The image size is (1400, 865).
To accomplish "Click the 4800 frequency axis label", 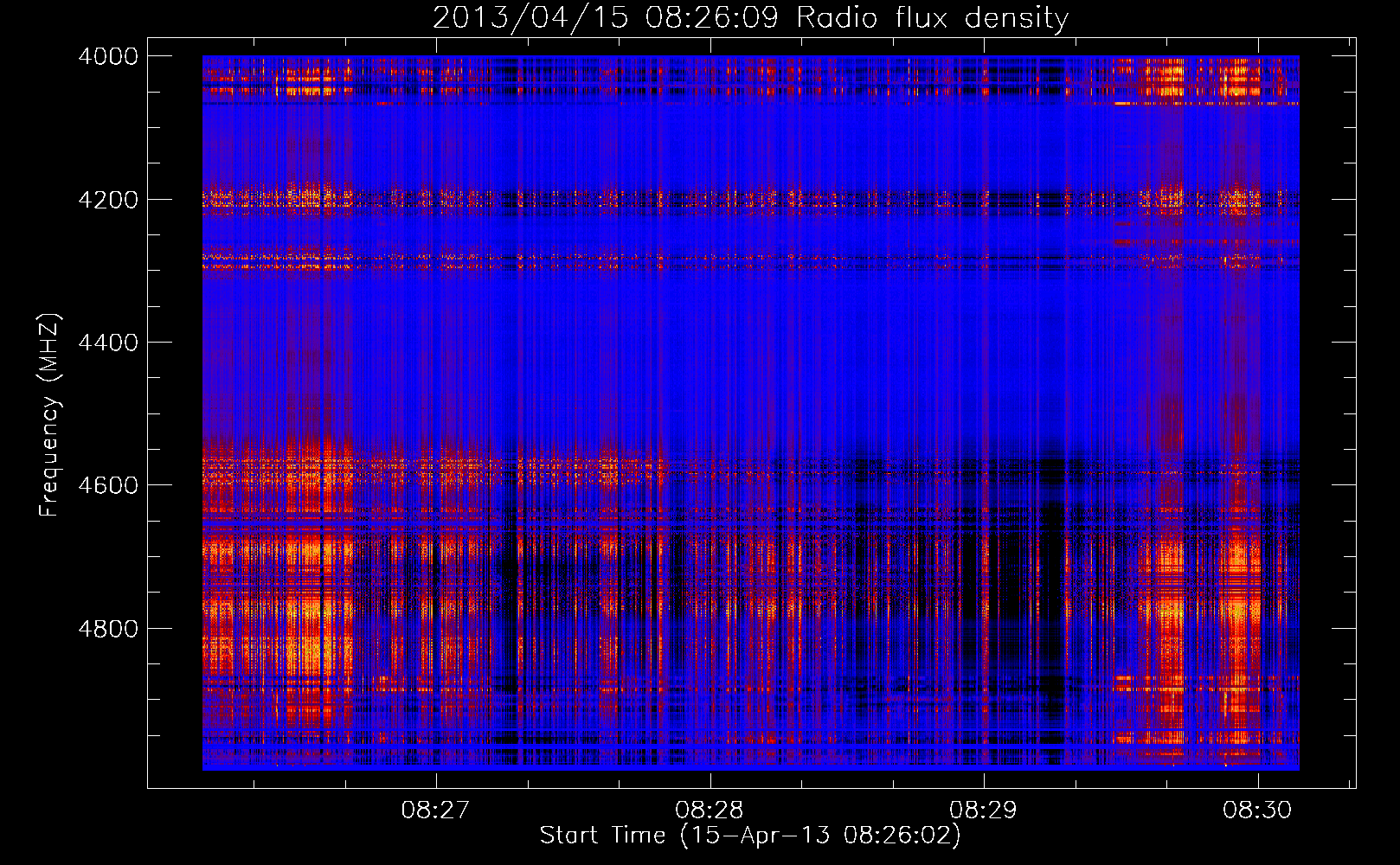I will coord(108,628).
